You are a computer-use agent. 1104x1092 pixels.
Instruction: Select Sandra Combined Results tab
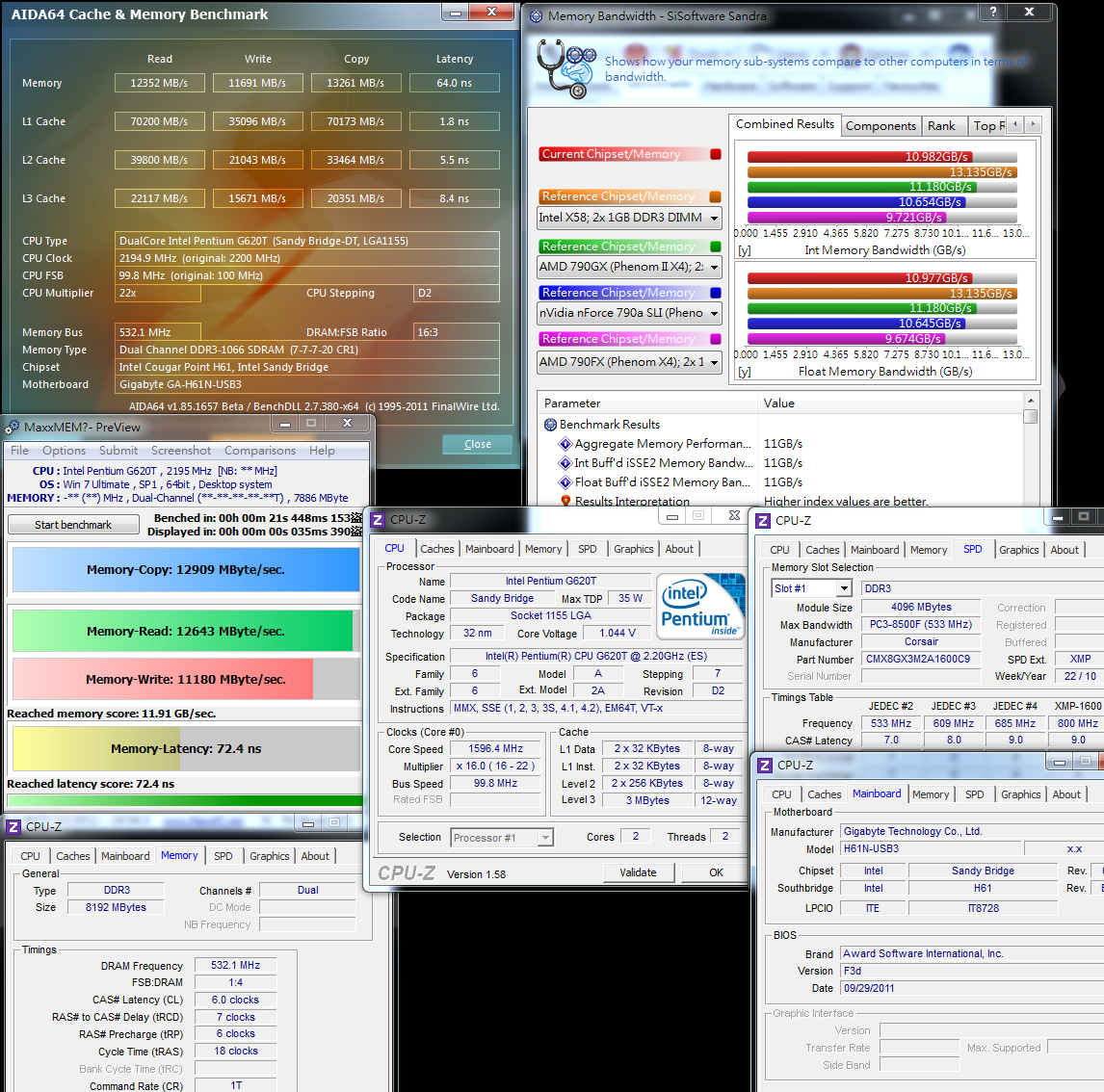click(785, 124)
